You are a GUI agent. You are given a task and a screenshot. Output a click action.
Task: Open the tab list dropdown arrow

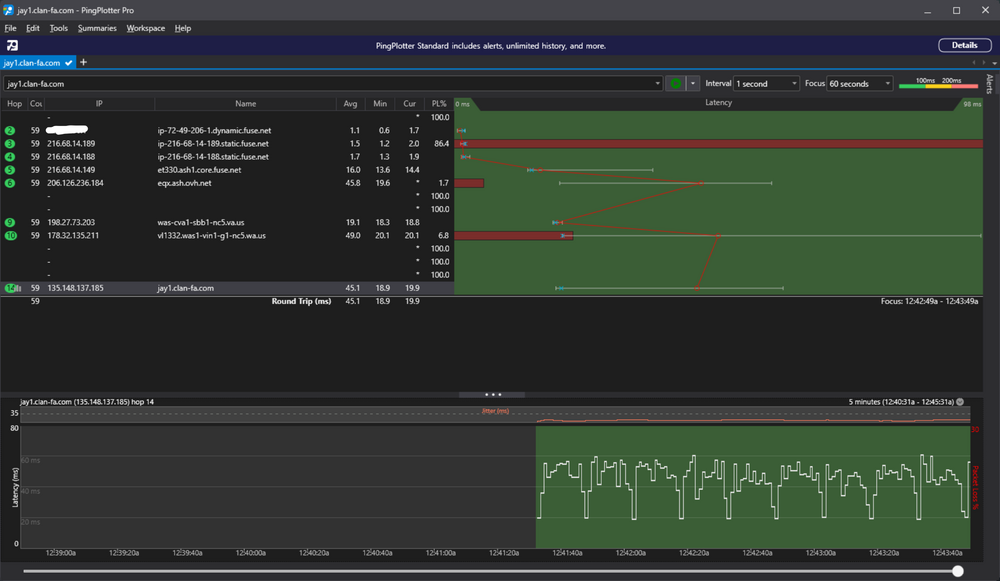pos(994,63)
